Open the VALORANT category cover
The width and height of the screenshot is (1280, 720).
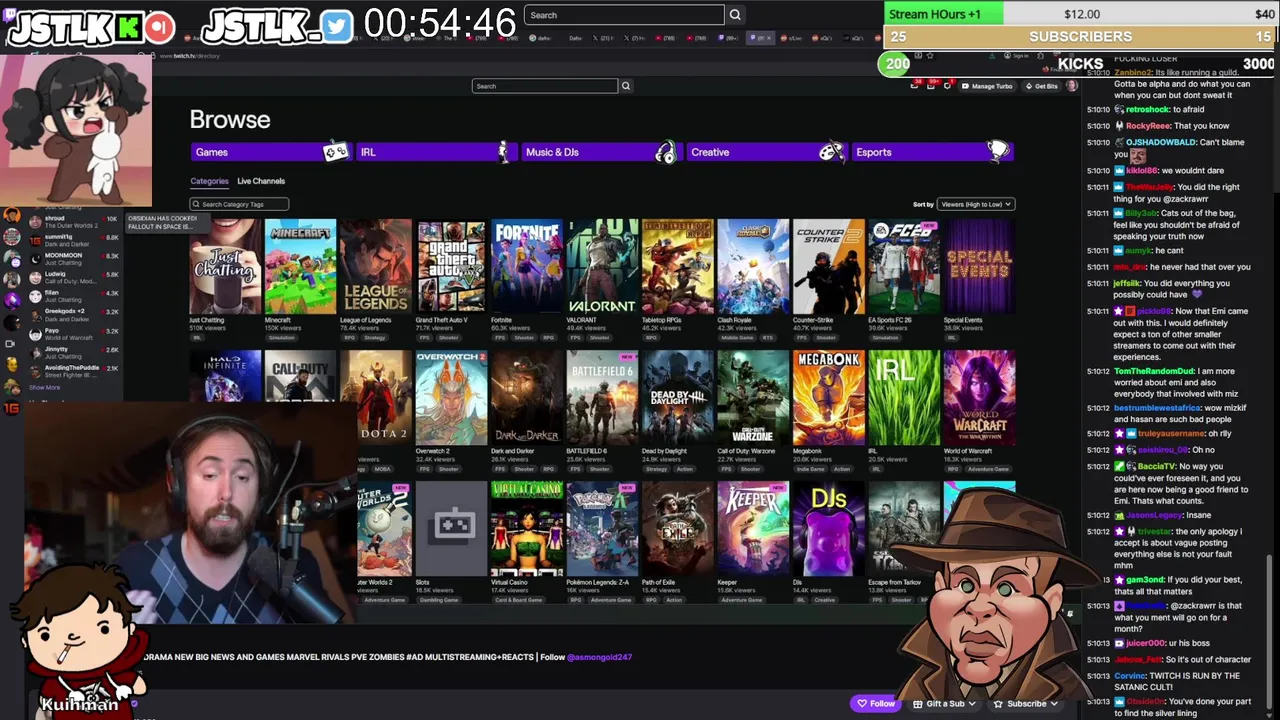602,267
